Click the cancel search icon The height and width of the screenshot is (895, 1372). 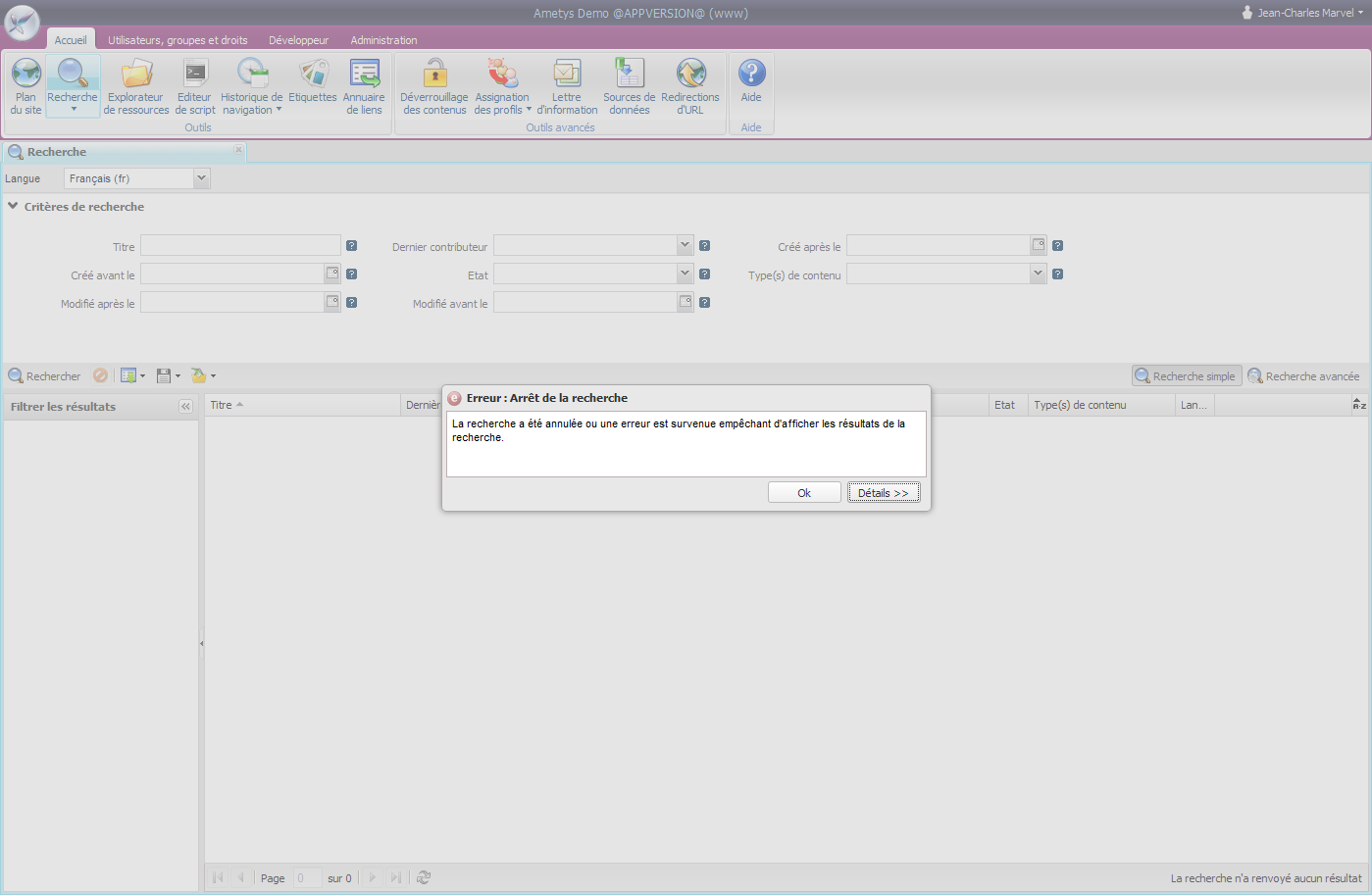[x=100, y=375]
